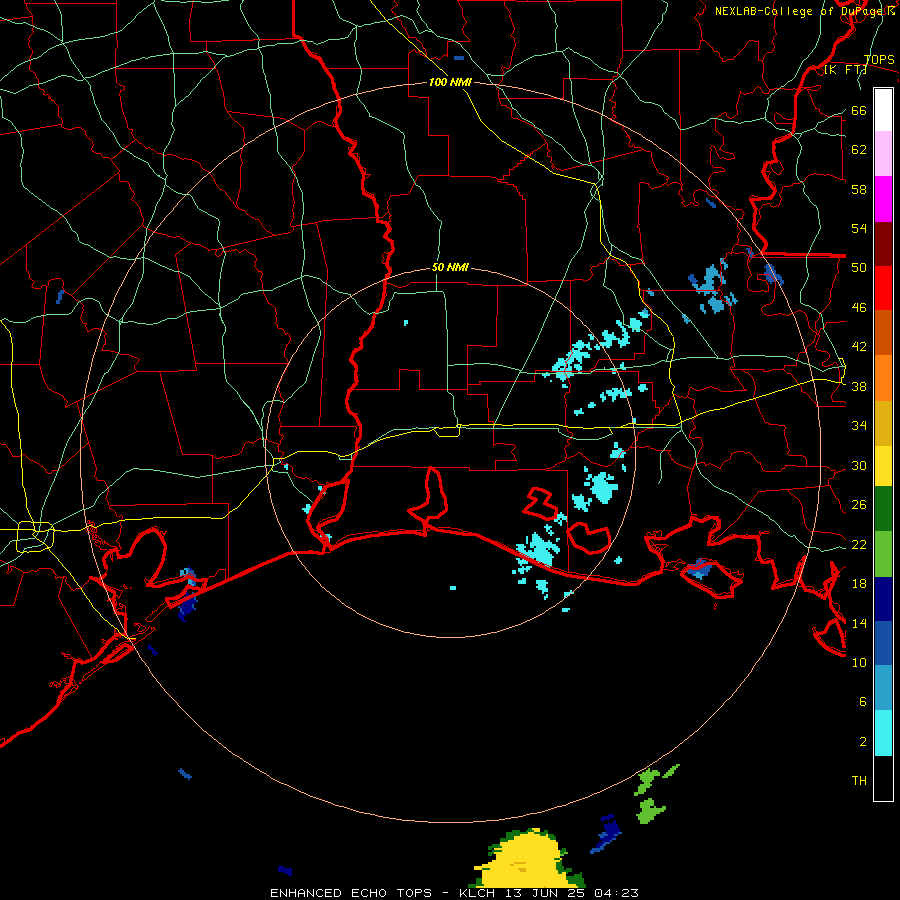Click the 26 value on the scale
The image size is (900, 900).
(x=859, y=505)
